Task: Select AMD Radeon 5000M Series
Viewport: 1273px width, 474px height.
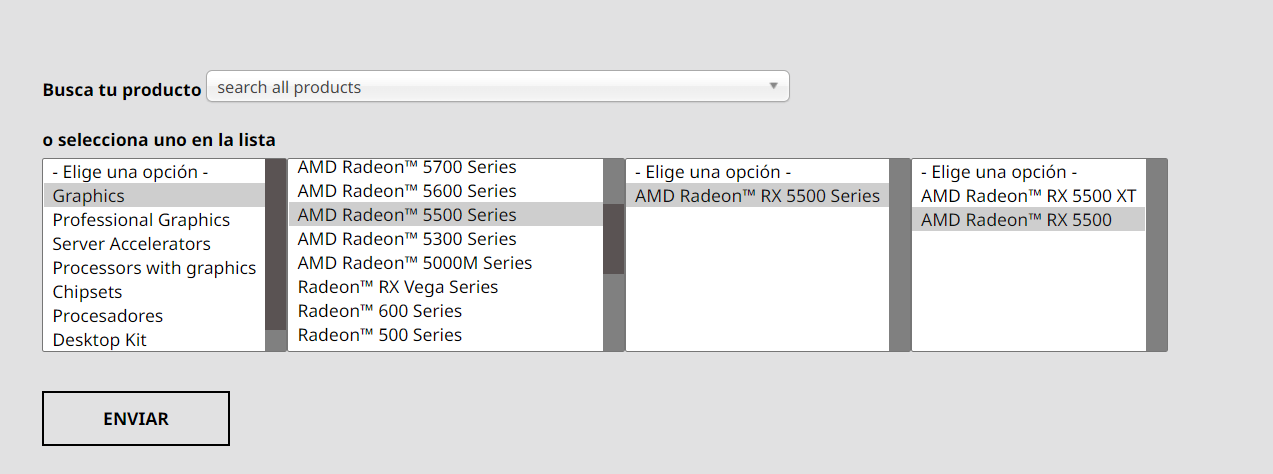Action: (x=414, y=263)
